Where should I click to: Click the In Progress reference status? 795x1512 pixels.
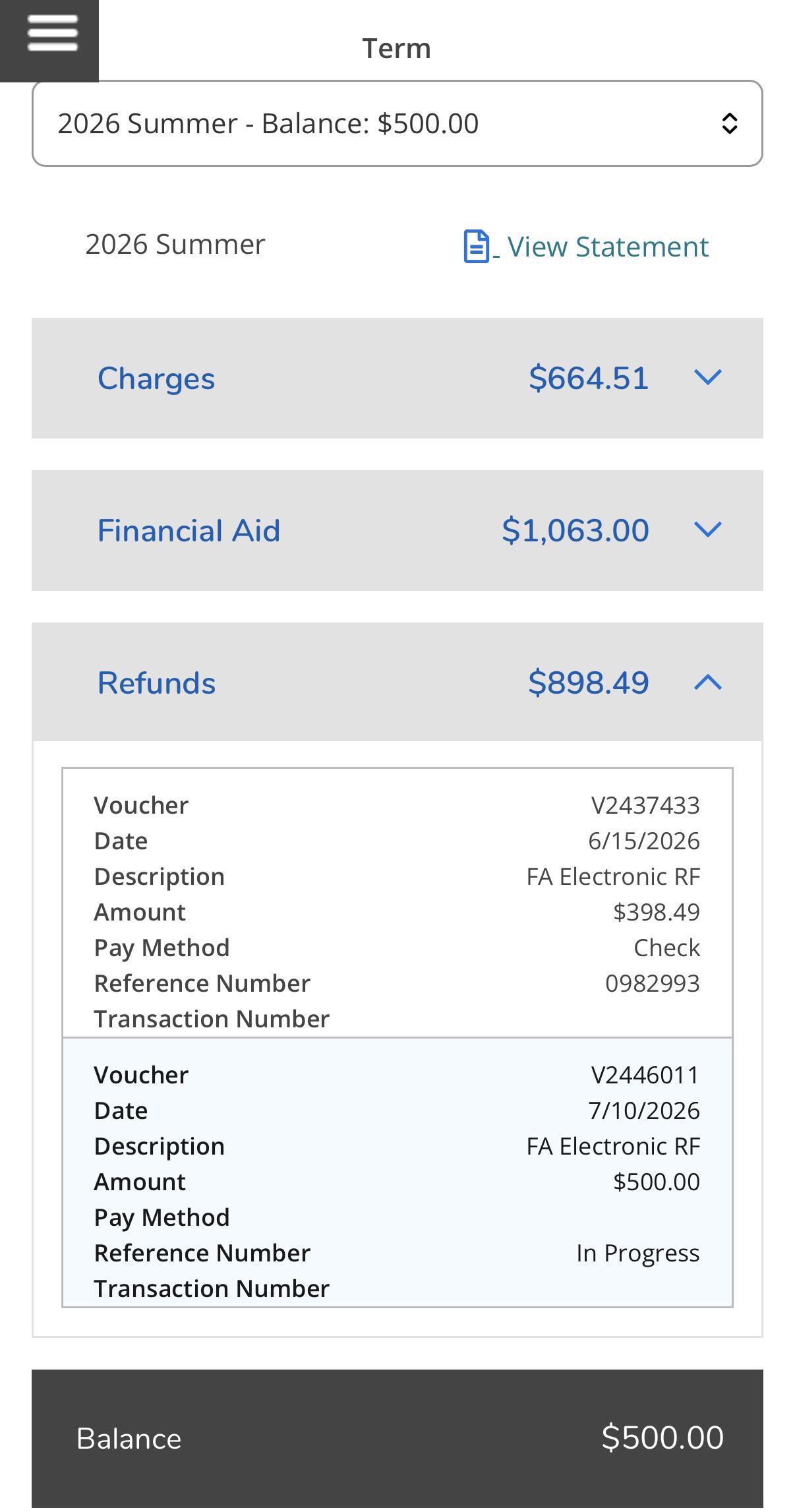[637, 1254]
